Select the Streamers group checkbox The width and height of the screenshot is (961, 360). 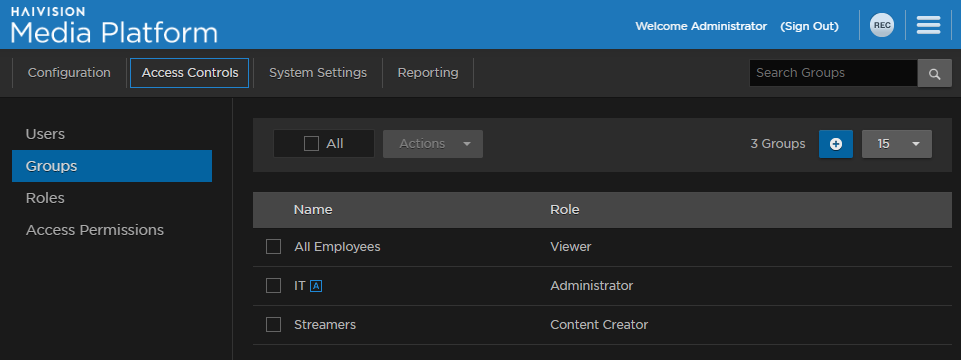pos(273,324)
